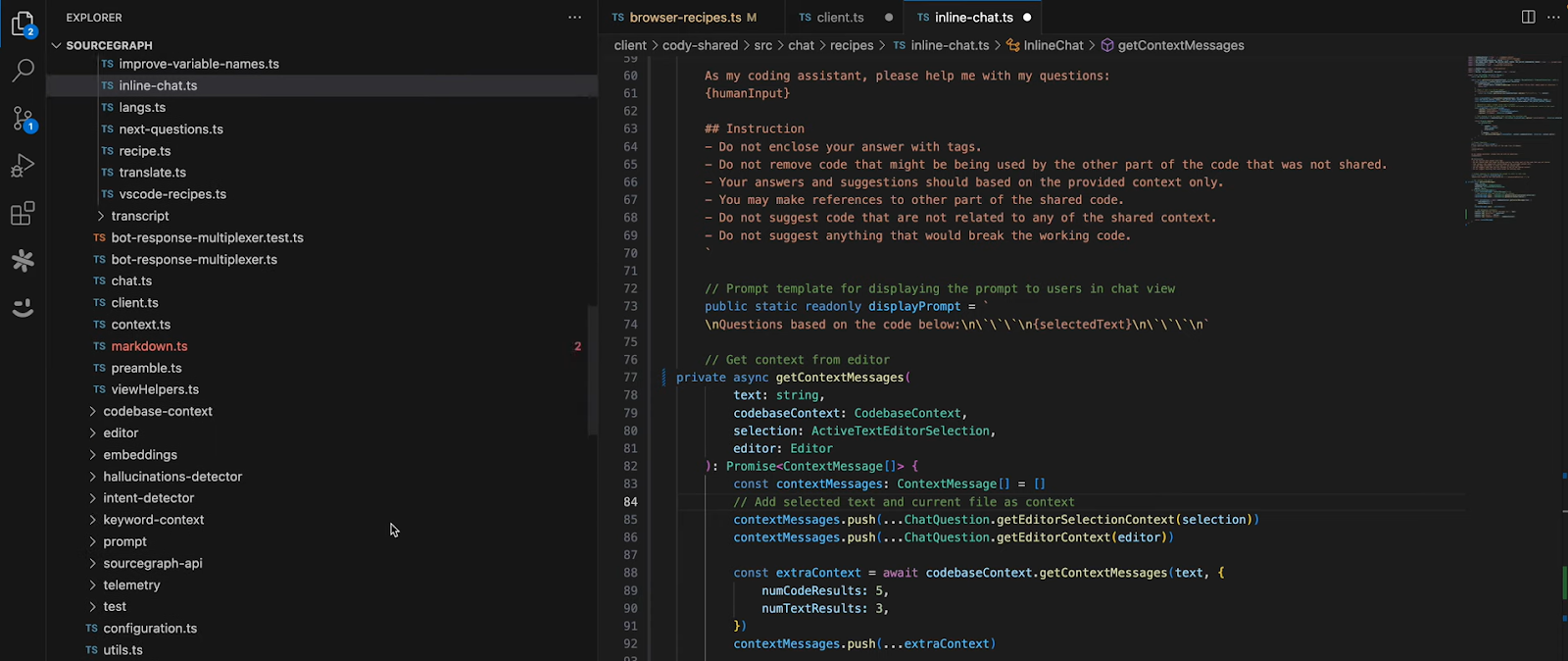Open editor more actions ellipsis
This screenshot has width=1568, height=661.
pyautogui.click(x=1553, y=17)
